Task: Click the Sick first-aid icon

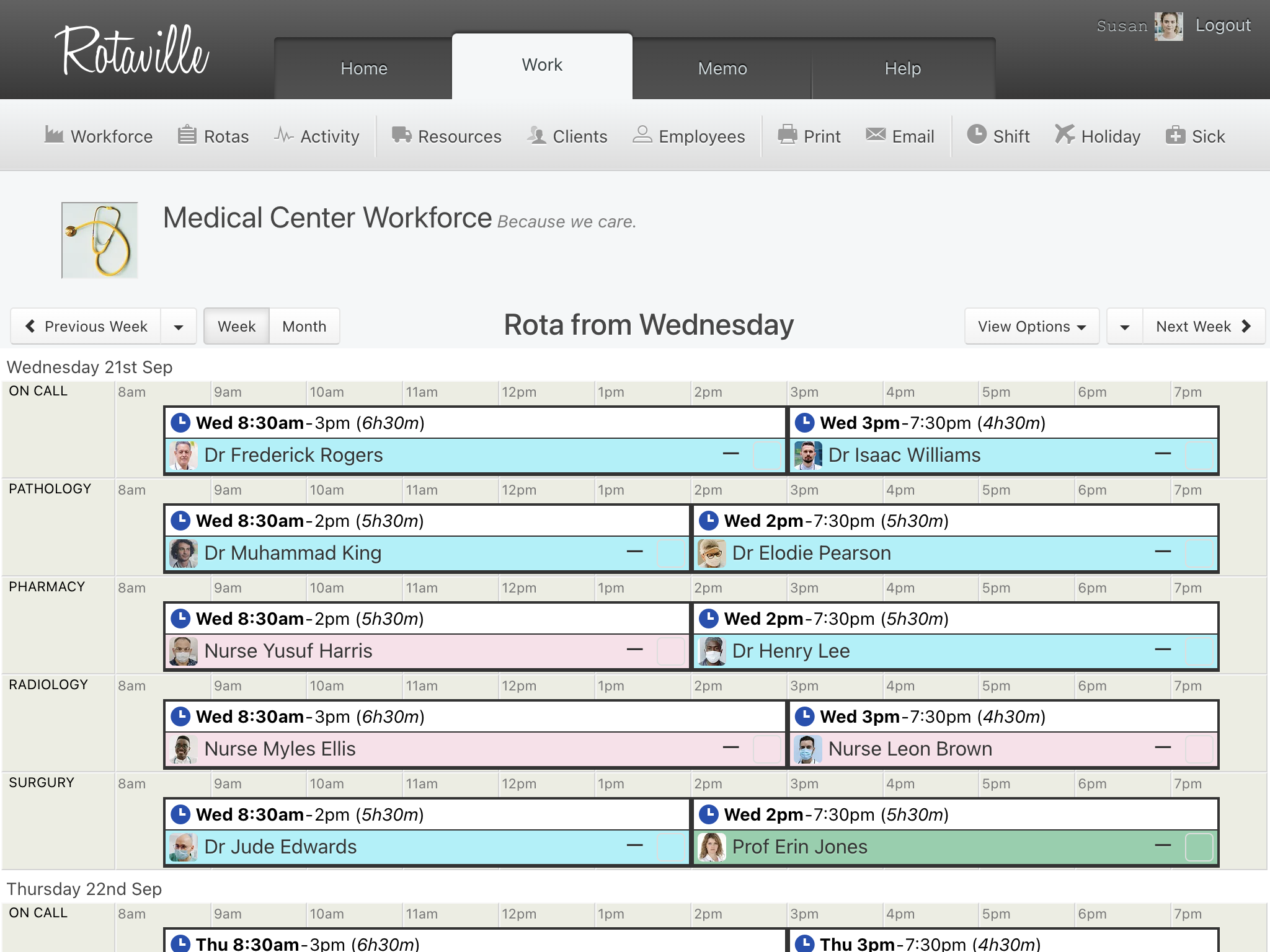Action: pos(1175,134)
